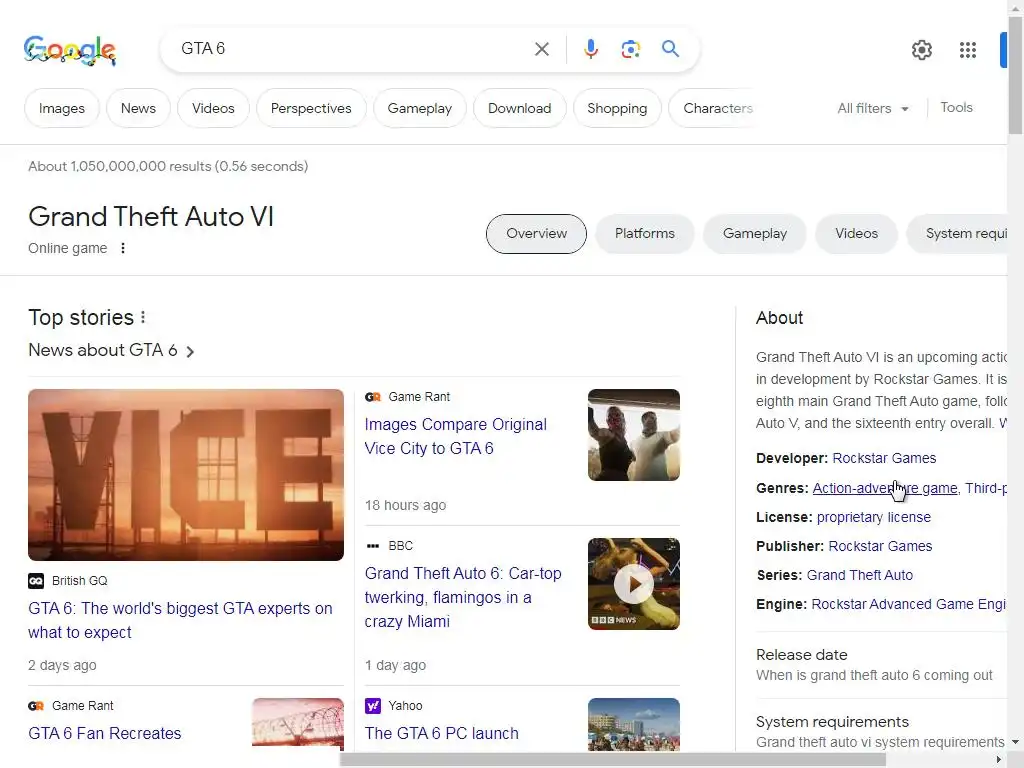1024x768 pixels.
Task: Open Rockstar Advanced Game Engine link
Action: (x=908, y=605)
